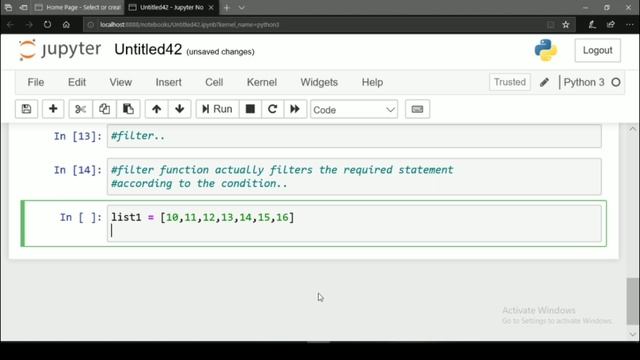Click the active cell with list1 code
This screenshot has height=360, width=640.
click(x=354, y=224)
